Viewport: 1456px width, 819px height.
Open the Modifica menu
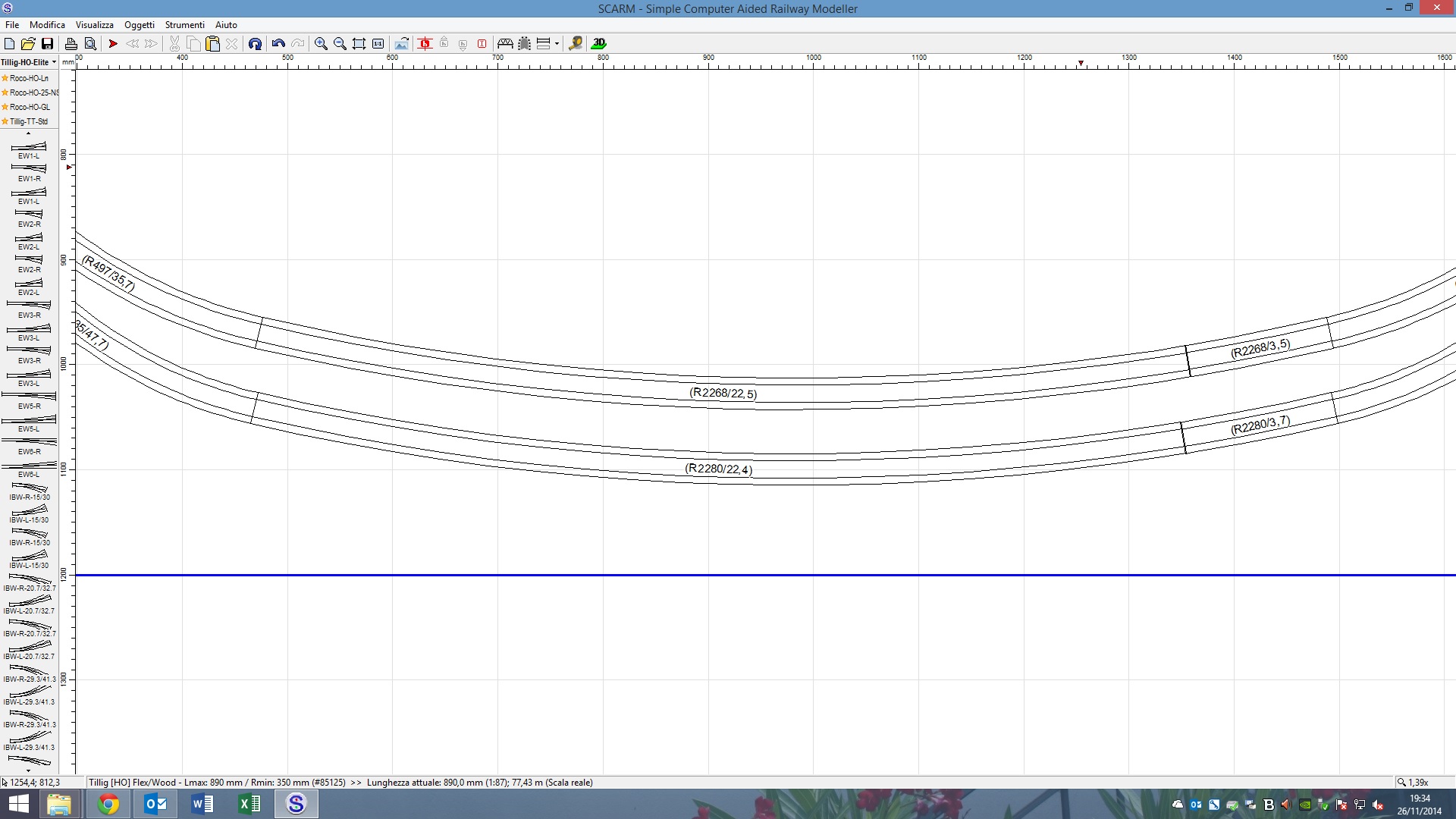[x=47, y=25]
